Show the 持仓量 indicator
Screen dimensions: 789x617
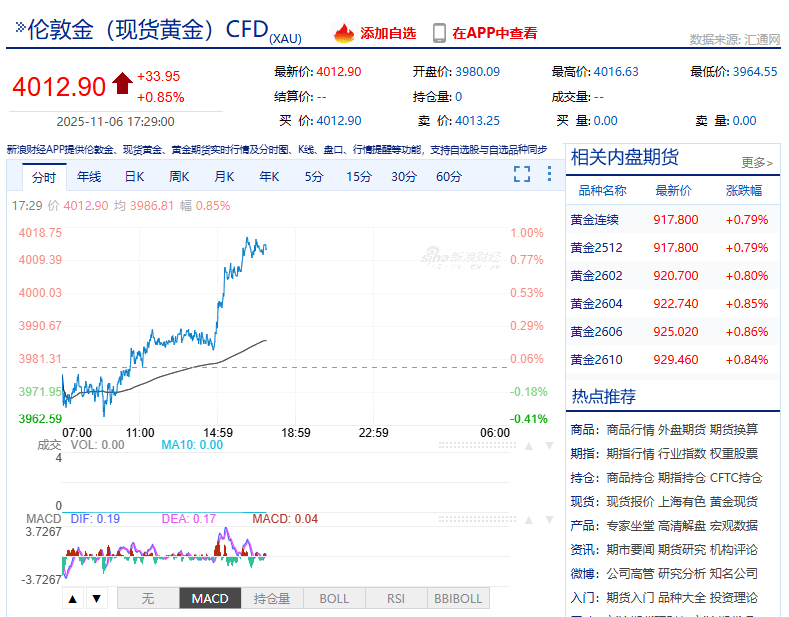(x=272, y=599)
